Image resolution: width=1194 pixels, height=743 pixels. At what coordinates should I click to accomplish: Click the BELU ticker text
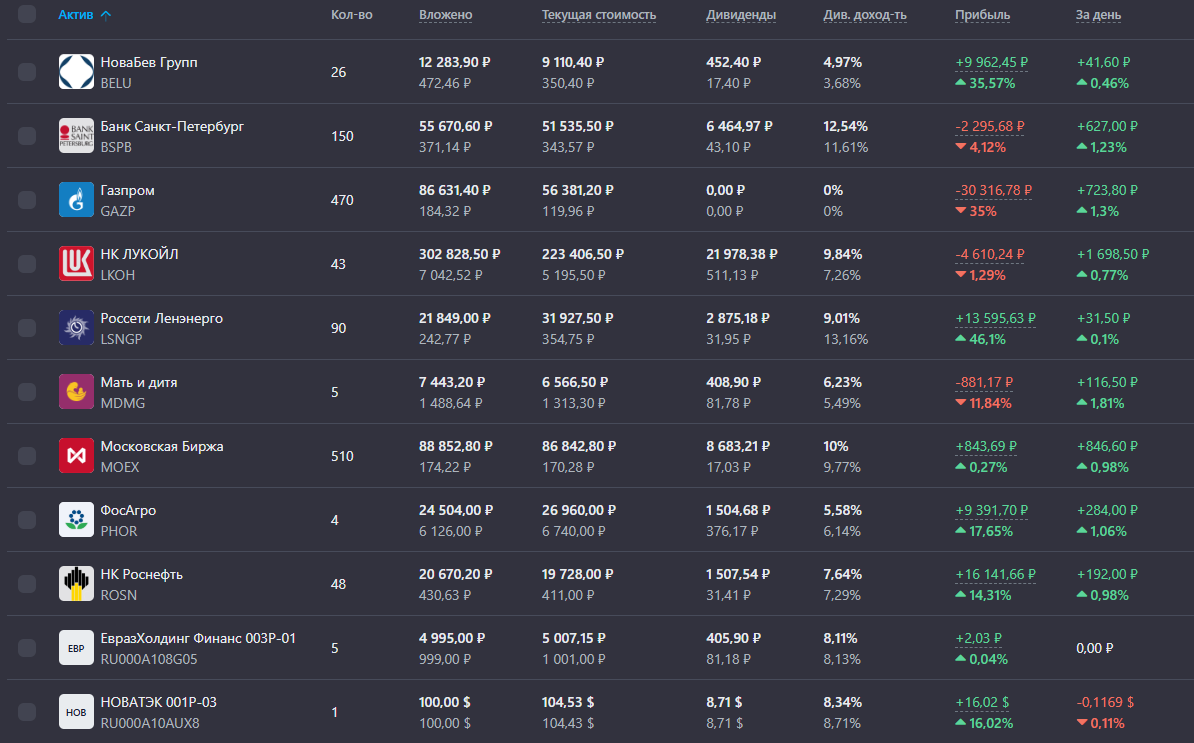tap(116, 83)
